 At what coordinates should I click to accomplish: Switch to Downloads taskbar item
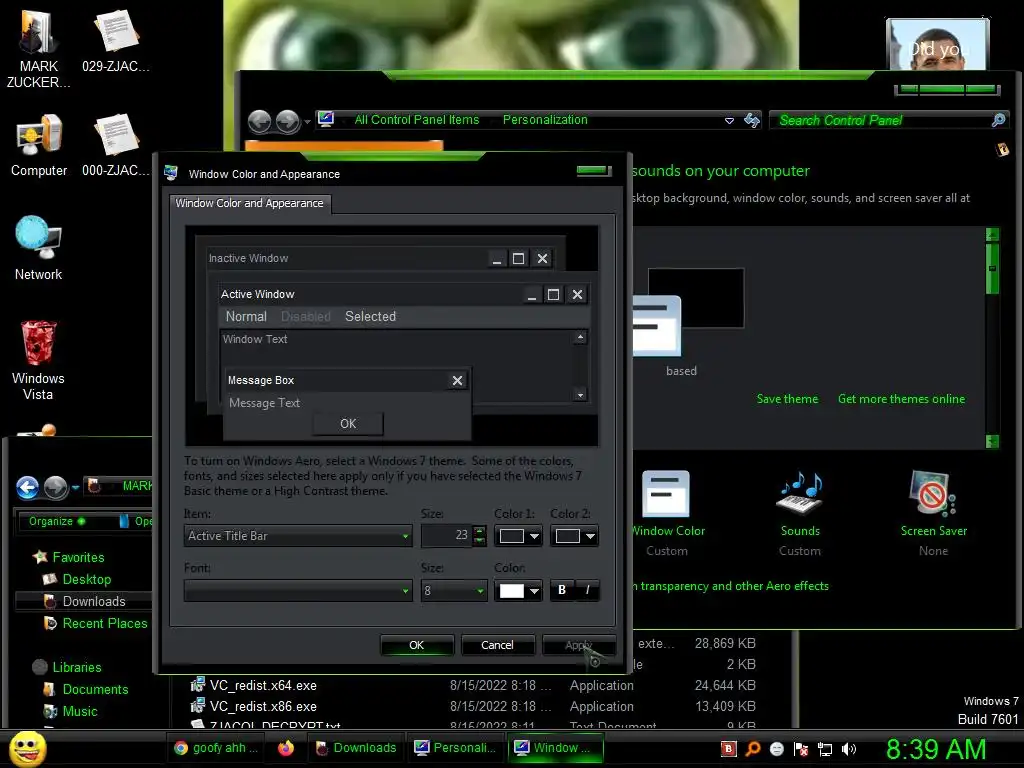pyautogui.click(x=355, y=748)
